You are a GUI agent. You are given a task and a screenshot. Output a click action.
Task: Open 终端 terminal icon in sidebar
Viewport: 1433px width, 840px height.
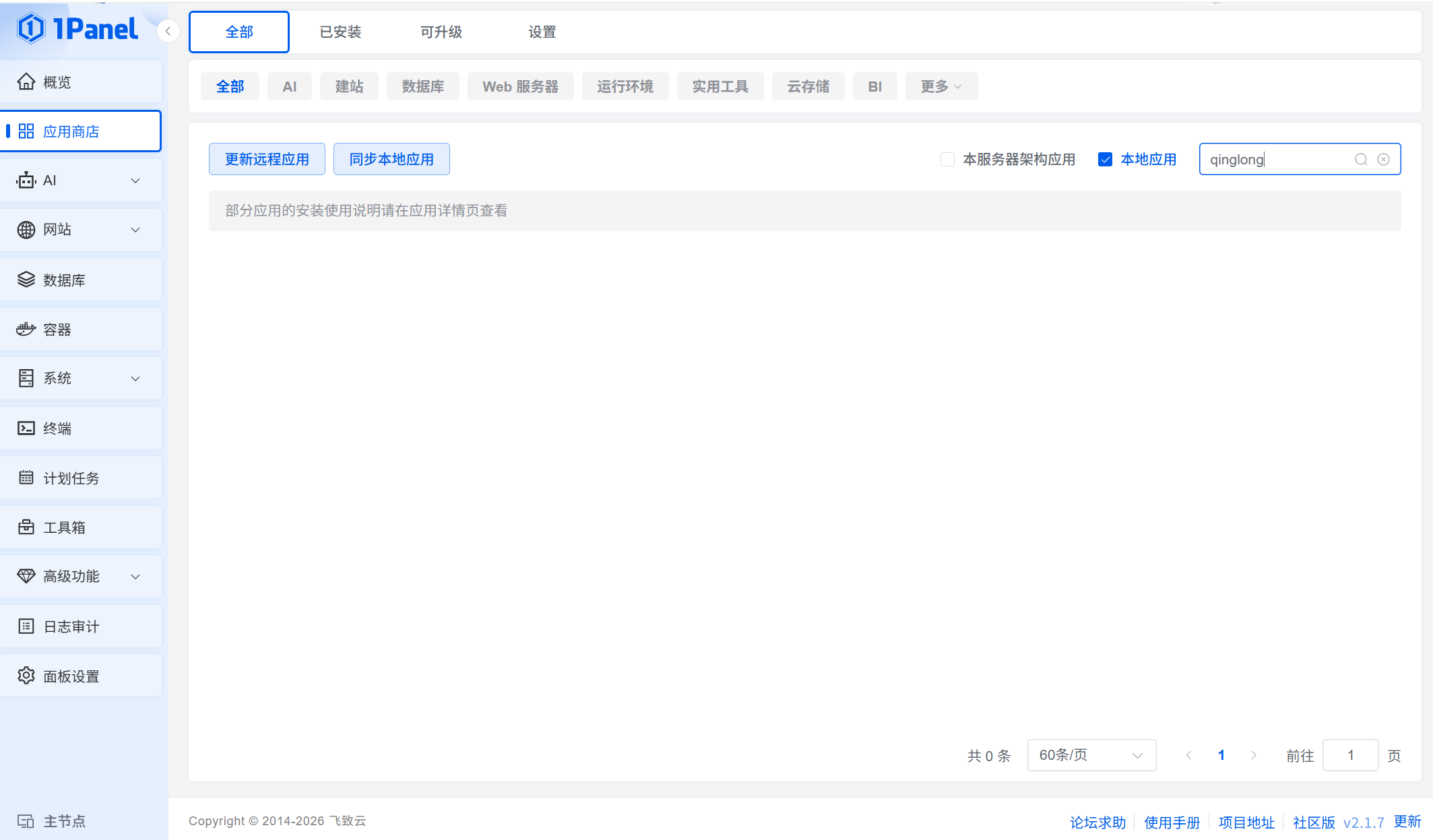coord(26,428)
